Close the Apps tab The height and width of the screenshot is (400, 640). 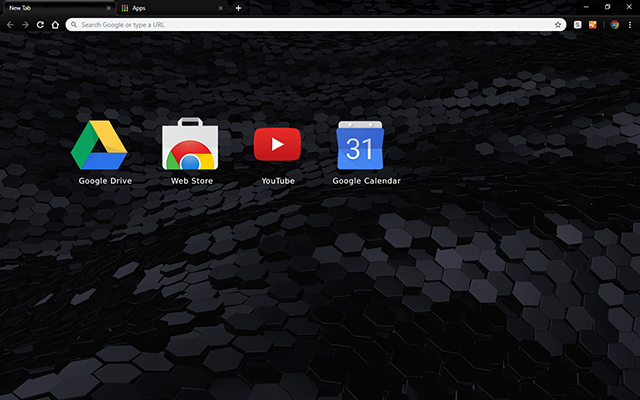(x=220, y=8)
